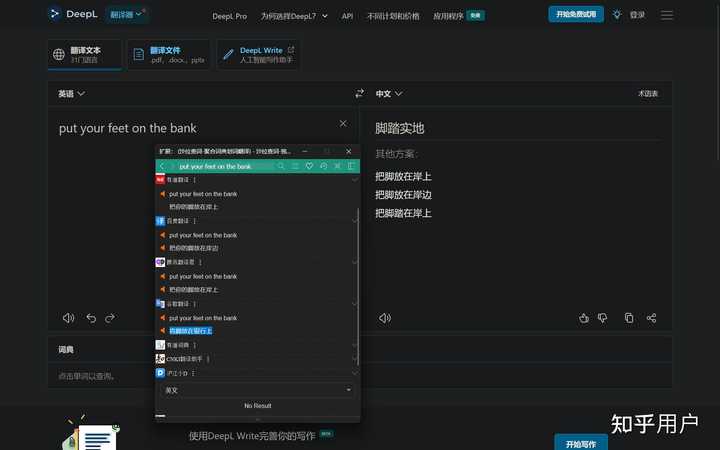Click the highlighted Google translation text
The width and height of the screenshot is (720, 450).
coord(191,331)
